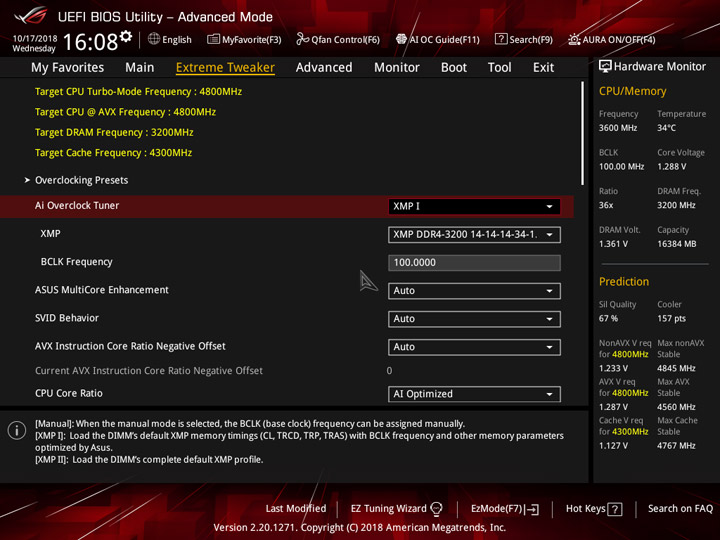Open the Exit tab

[x=543, y=68]
